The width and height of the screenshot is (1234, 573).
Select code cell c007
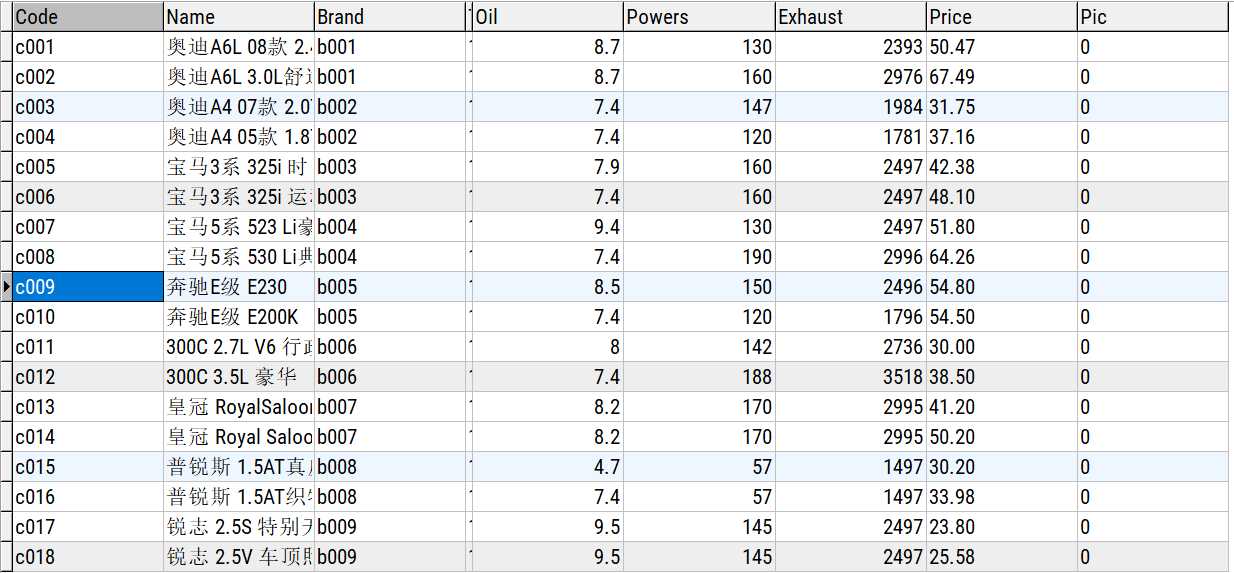point(88,227)
